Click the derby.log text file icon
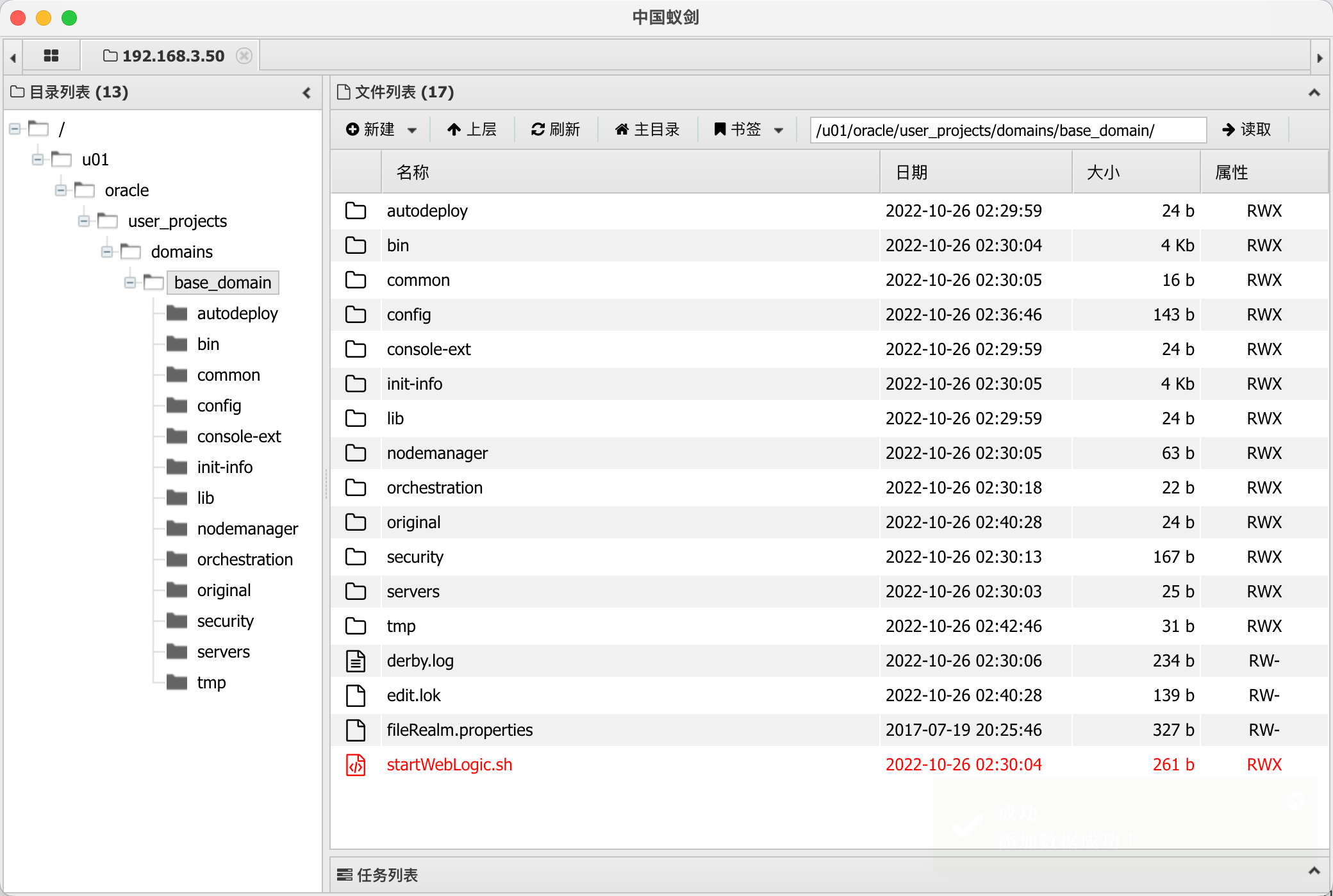1333x896 pixels. point(356,661)
